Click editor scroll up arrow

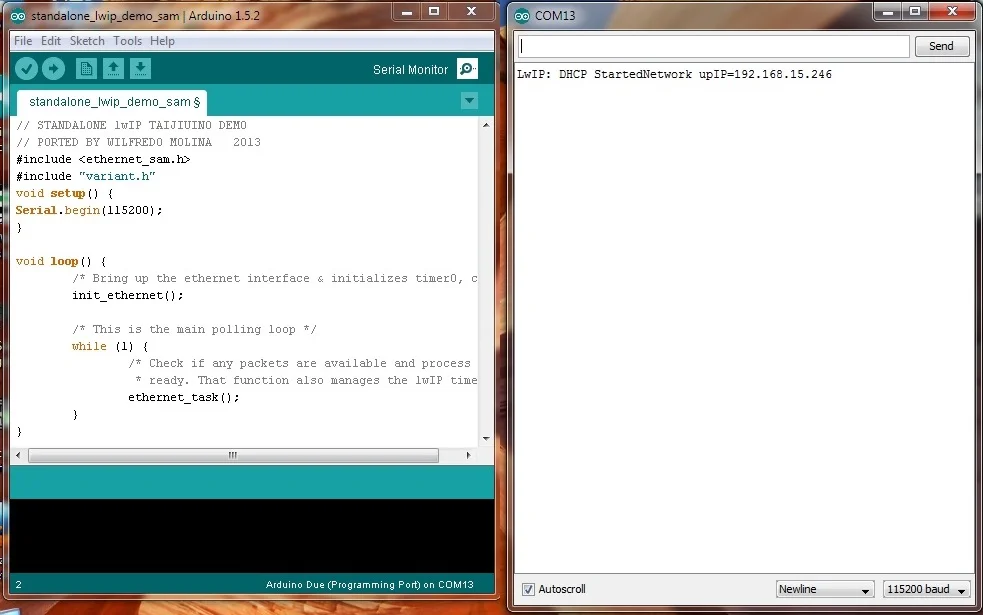[x=486, y=125]
